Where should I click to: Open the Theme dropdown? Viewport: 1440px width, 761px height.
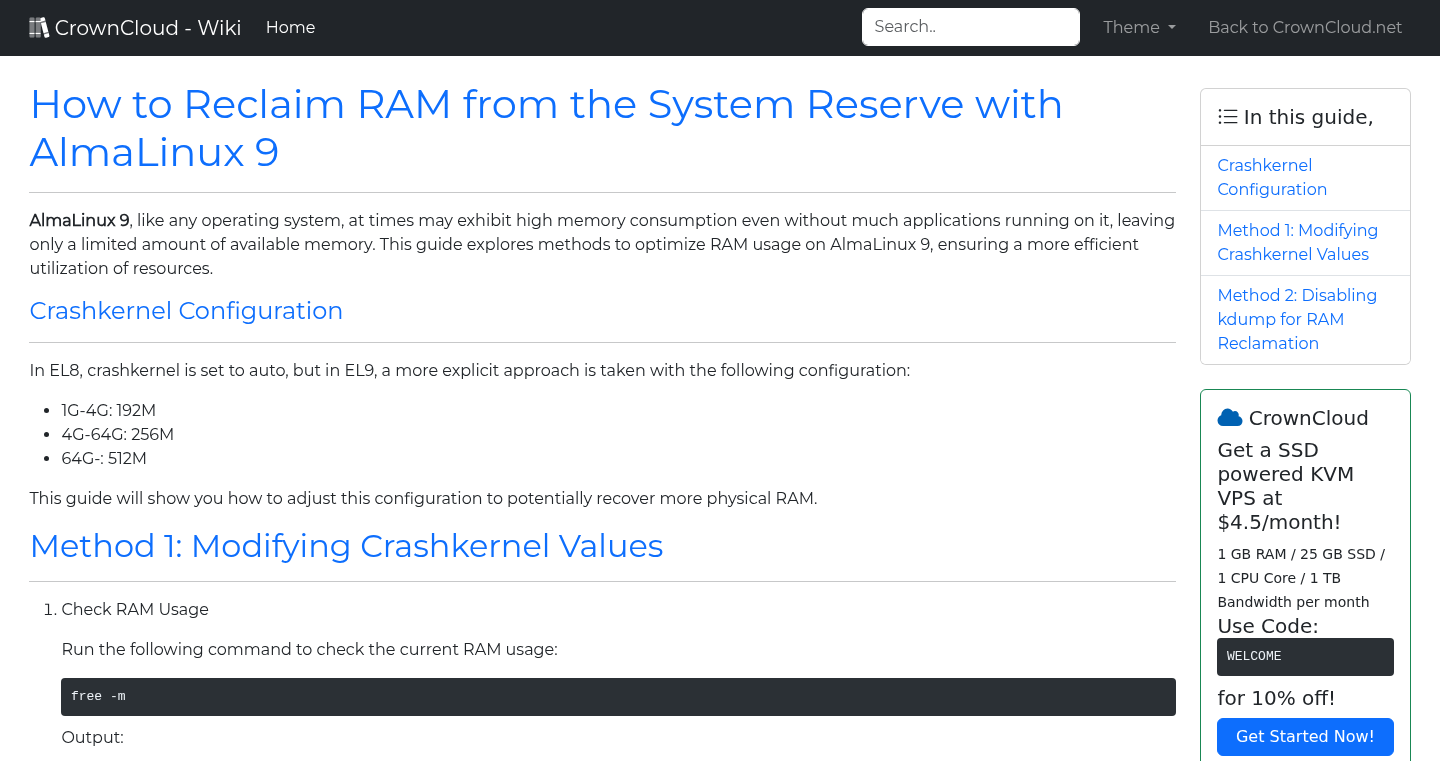[1139, 27]
